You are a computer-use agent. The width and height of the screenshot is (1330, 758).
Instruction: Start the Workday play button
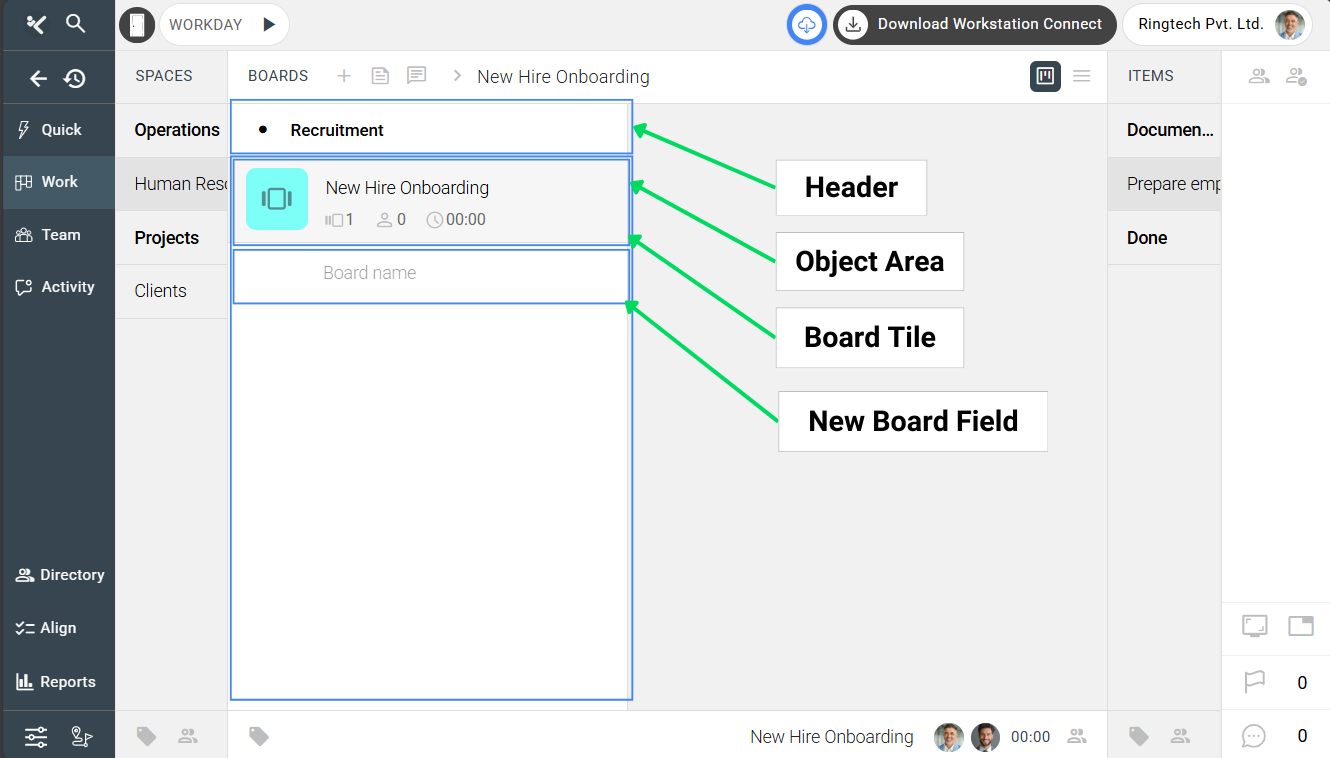tap(269, 24)
